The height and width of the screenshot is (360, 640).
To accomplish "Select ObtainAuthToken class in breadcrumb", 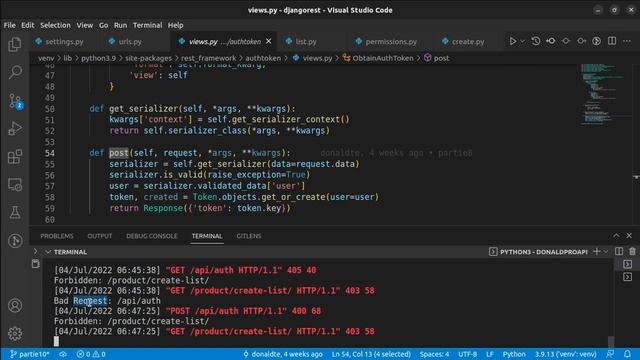I will tap(378, 58).
